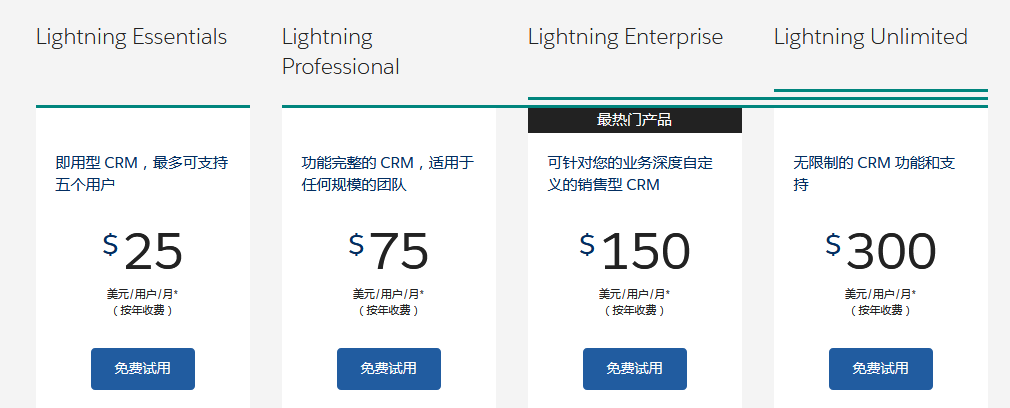Click the 可针对您的业务深度自定义 description
Image resolution: width=1010 pixels, height=408 pixels.
(x=630, y=173)
